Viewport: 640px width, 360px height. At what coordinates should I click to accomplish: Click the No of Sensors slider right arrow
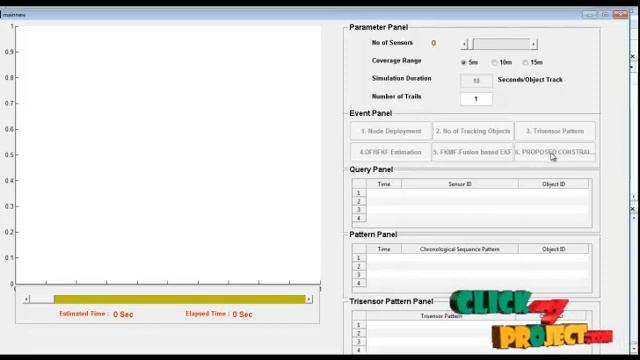(533, 44)
